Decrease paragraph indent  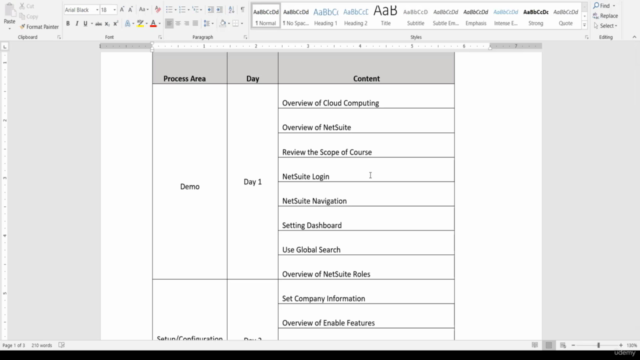[211, 9]
